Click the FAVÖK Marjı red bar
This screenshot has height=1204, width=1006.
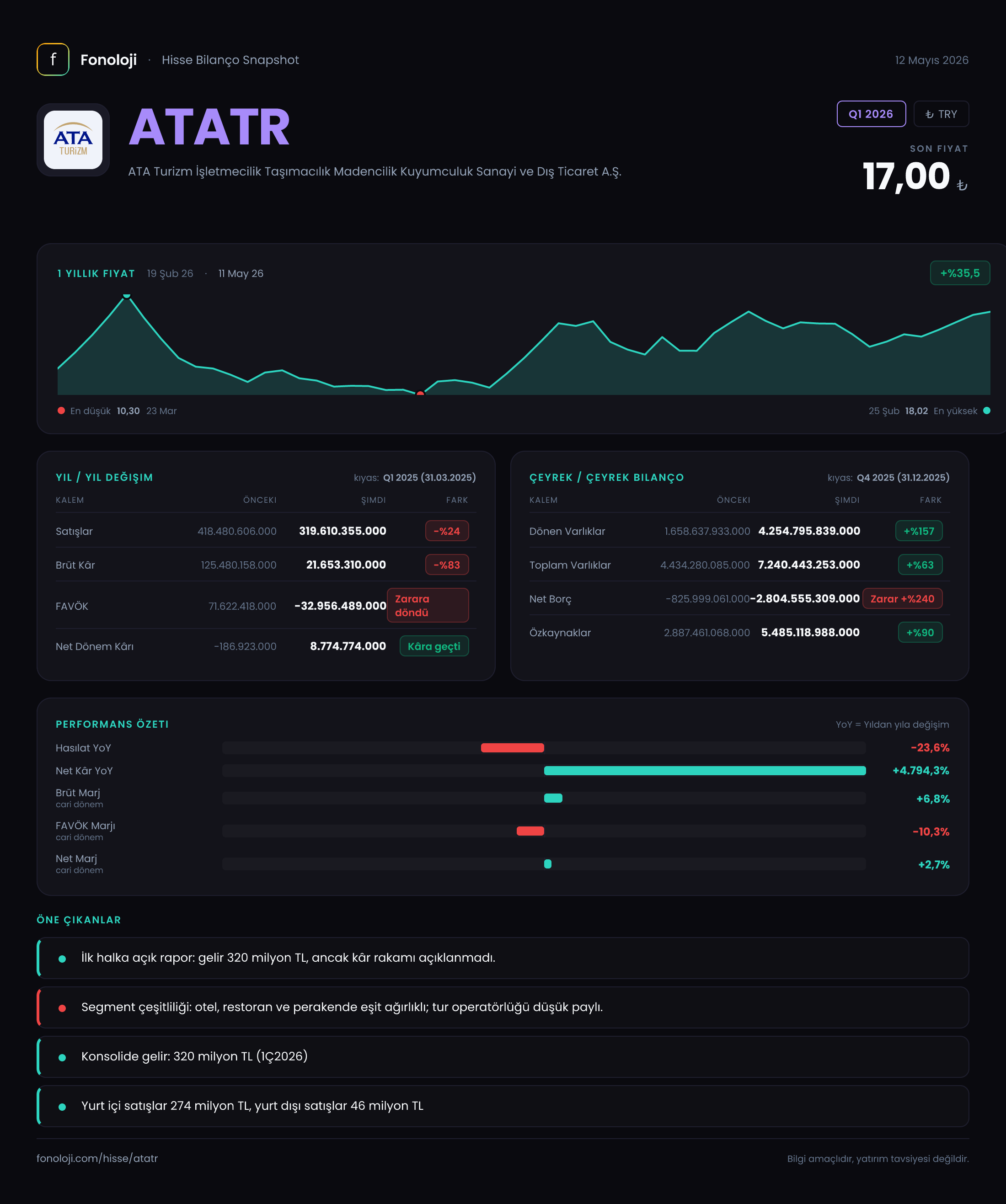(530, 831)
